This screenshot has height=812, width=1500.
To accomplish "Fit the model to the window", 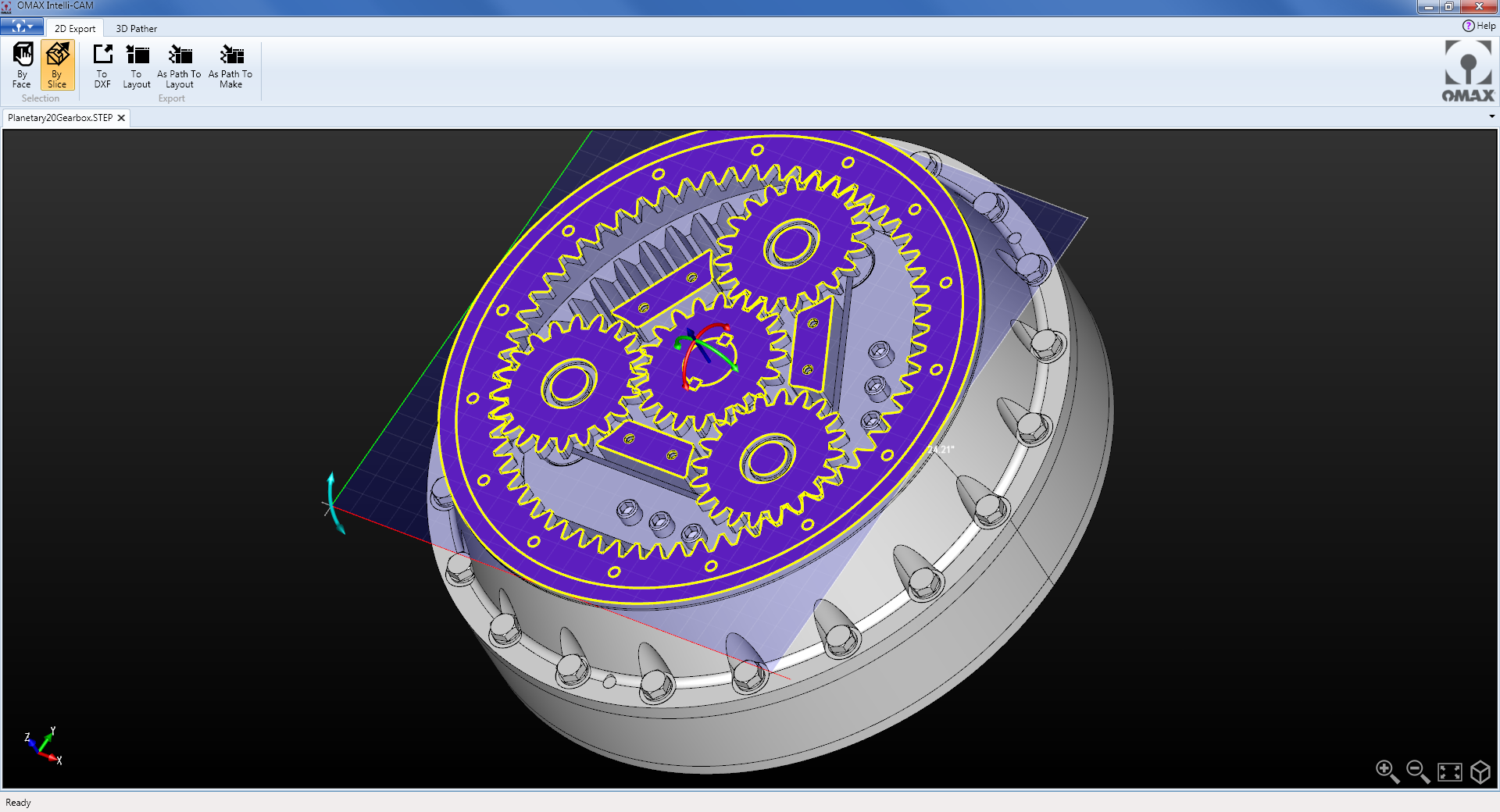I will coord(1449,772).
